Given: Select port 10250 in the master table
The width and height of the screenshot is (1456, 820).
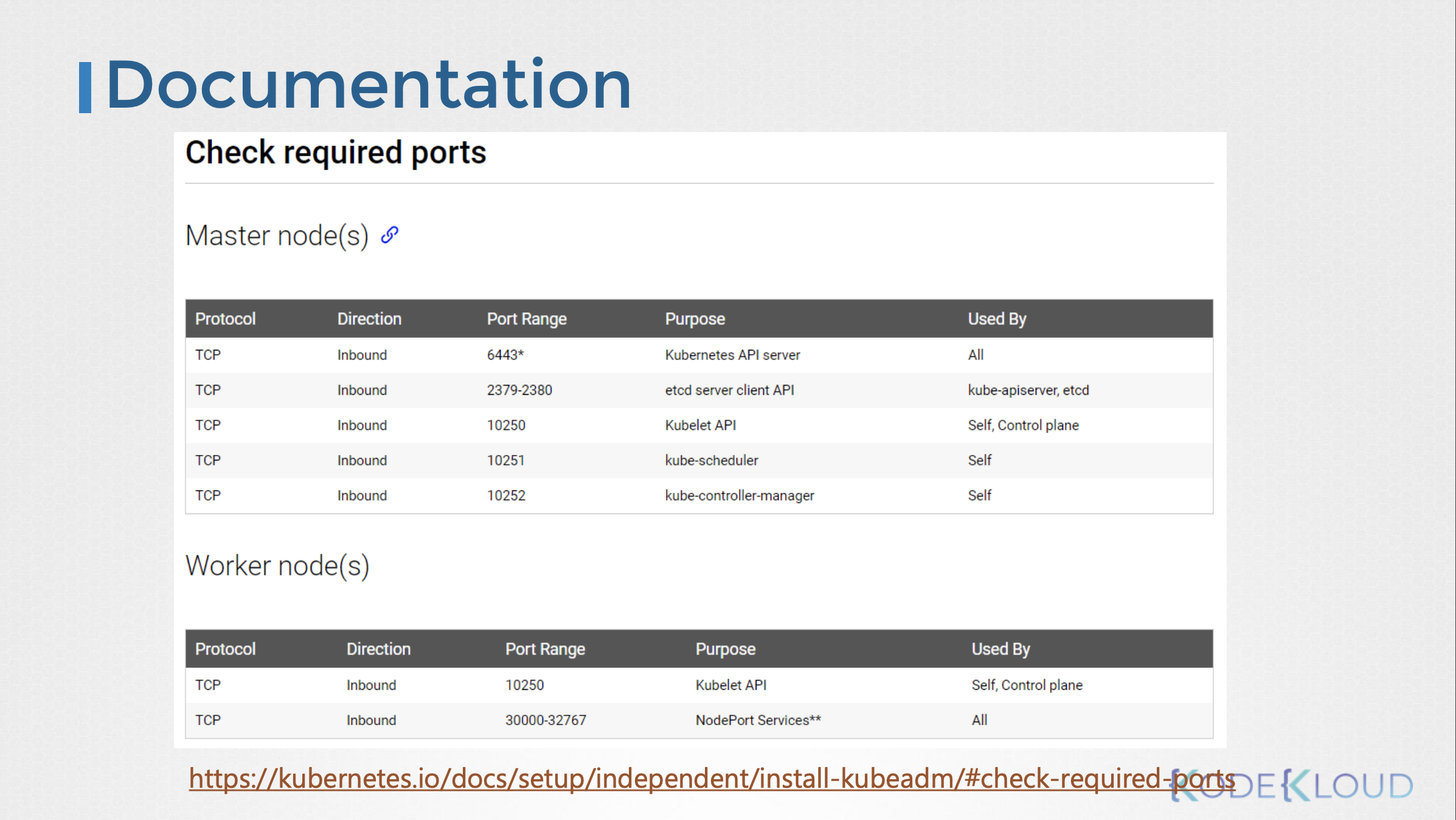Looking at the screenshot, I should click(x=506, y=425).
